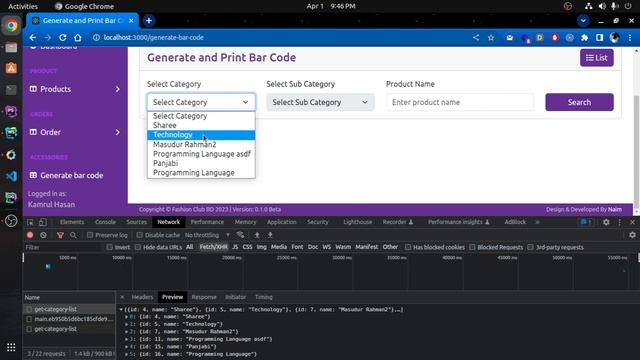This screenshot has width=640, height=360.
Task: Open Chrome from the Ubuntu dock
Action: pyautogui.click(x=11, y=25)
